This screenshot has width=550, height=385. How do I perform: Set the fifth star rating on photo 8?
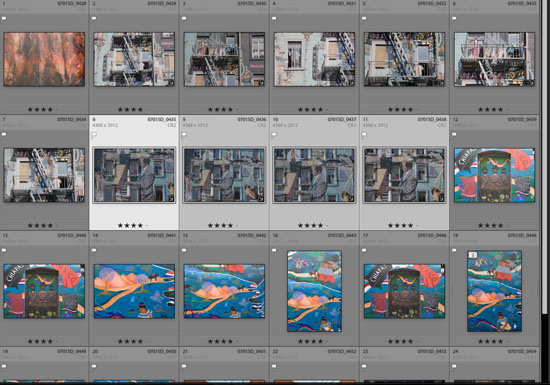[x=147, y=225]
